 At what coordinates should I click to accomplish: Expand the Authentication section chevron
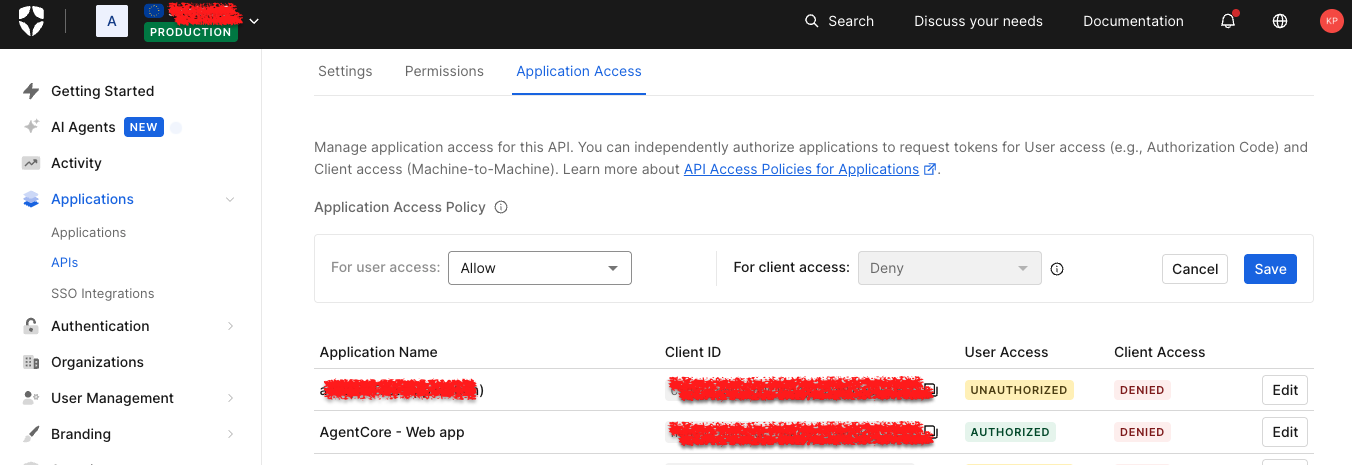[x=230, y=326]
